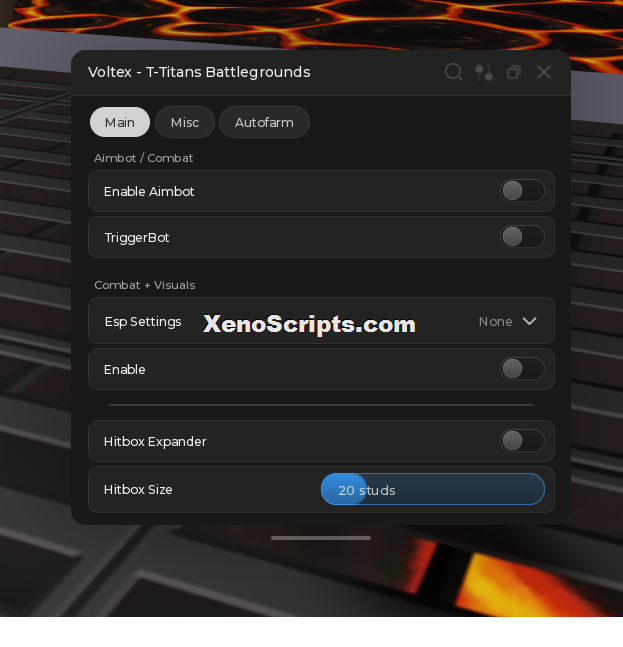Close the Voltex window

(x=544, y=72)
